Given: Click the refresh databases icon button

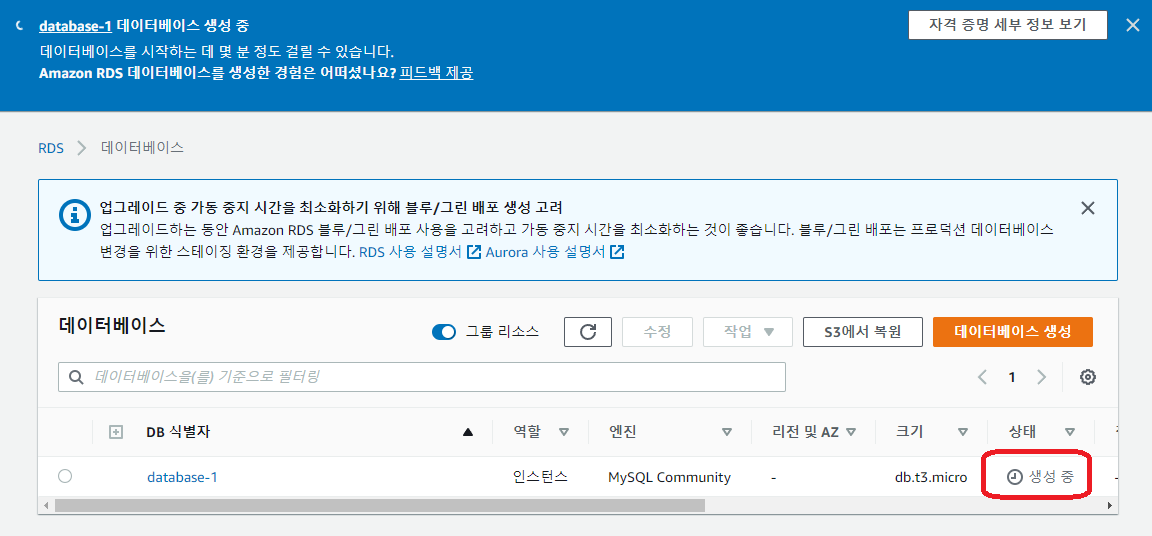Looking at the screenshot, I should (588, 332).
